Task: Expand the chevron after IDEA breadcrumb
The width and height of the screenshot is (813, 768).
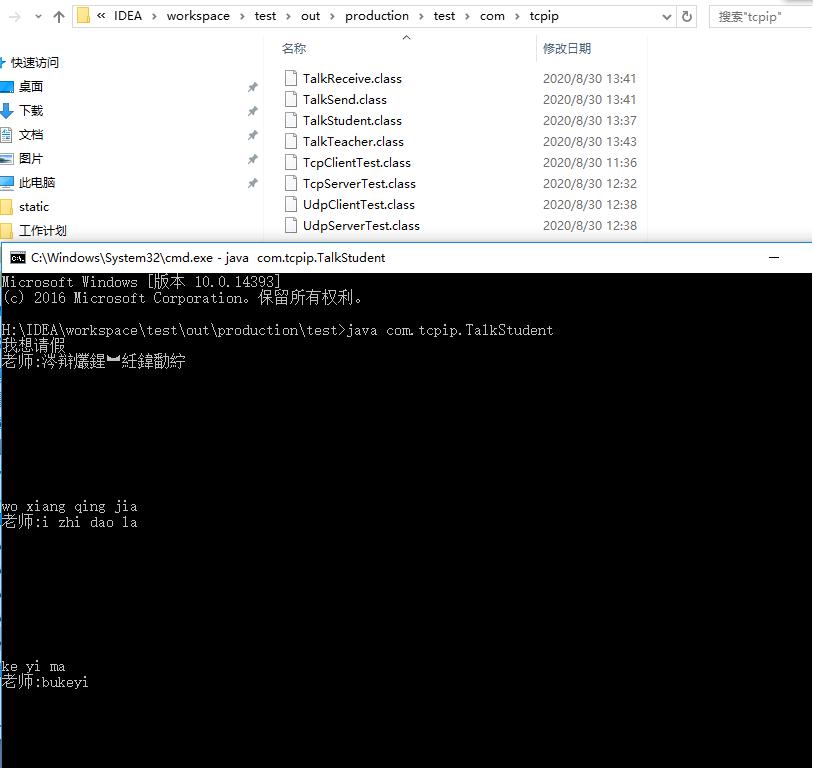Action: tap(154, 17)
